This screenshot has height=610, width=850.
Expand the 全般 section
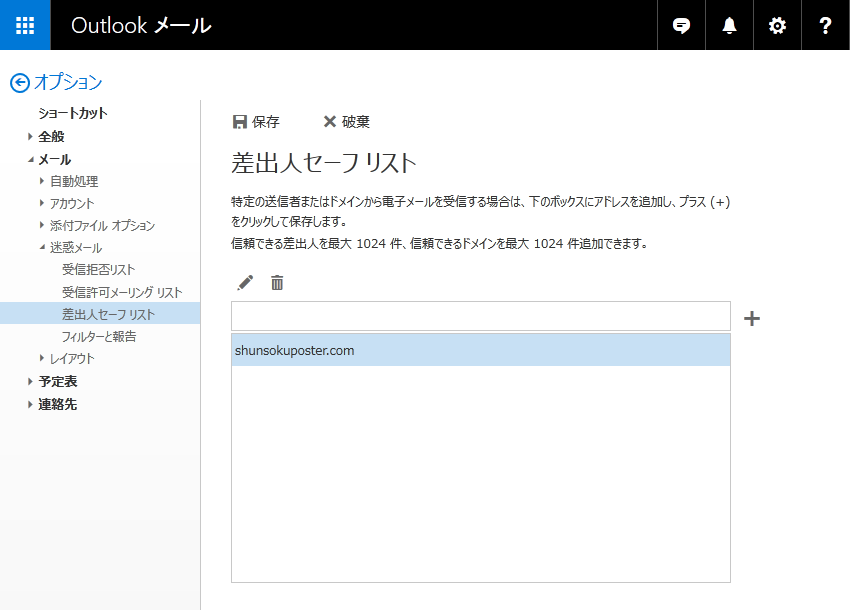[x=31, y=137]
